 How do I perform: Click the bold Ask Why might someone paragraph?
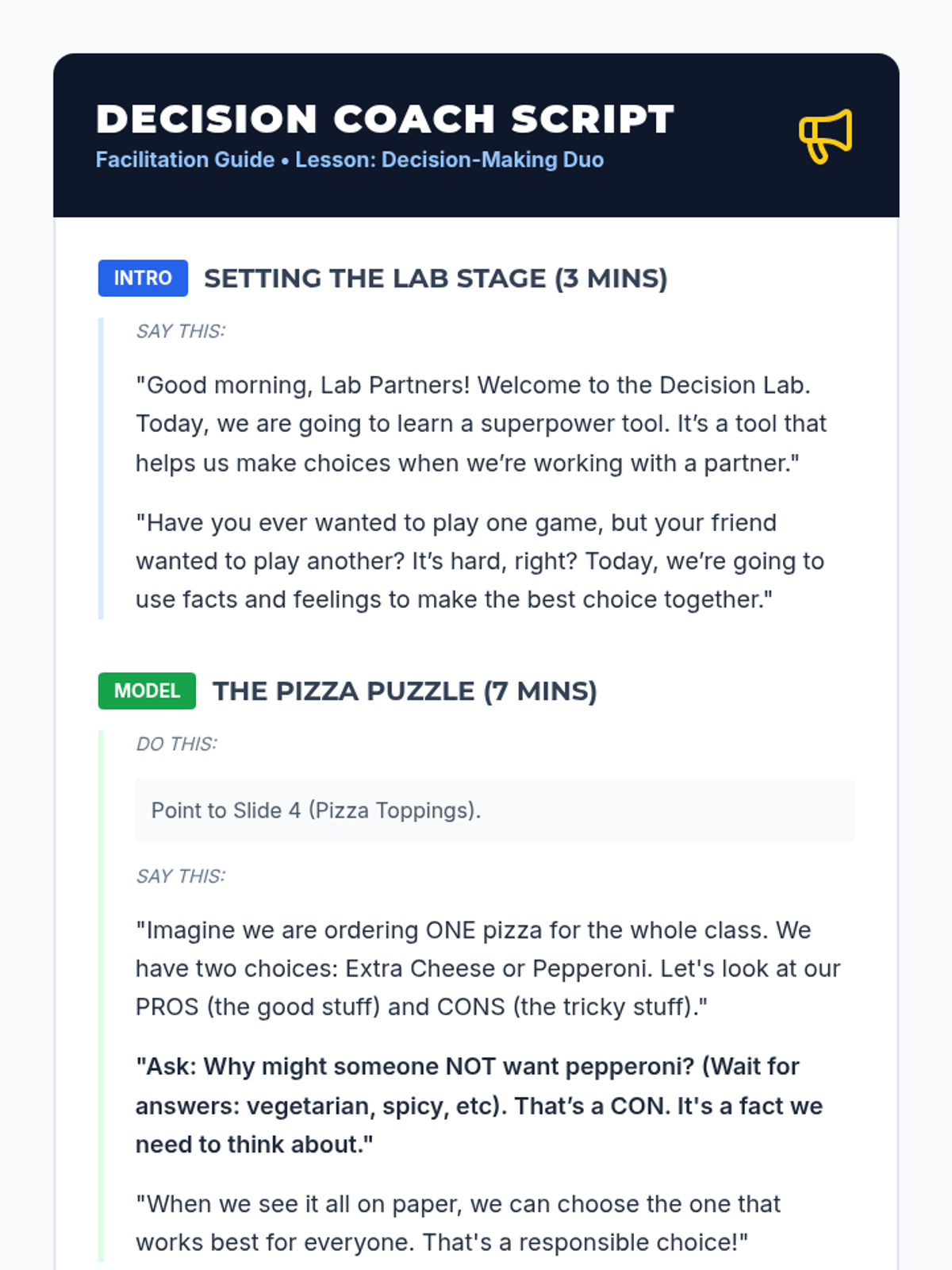tap(479, 1106)
